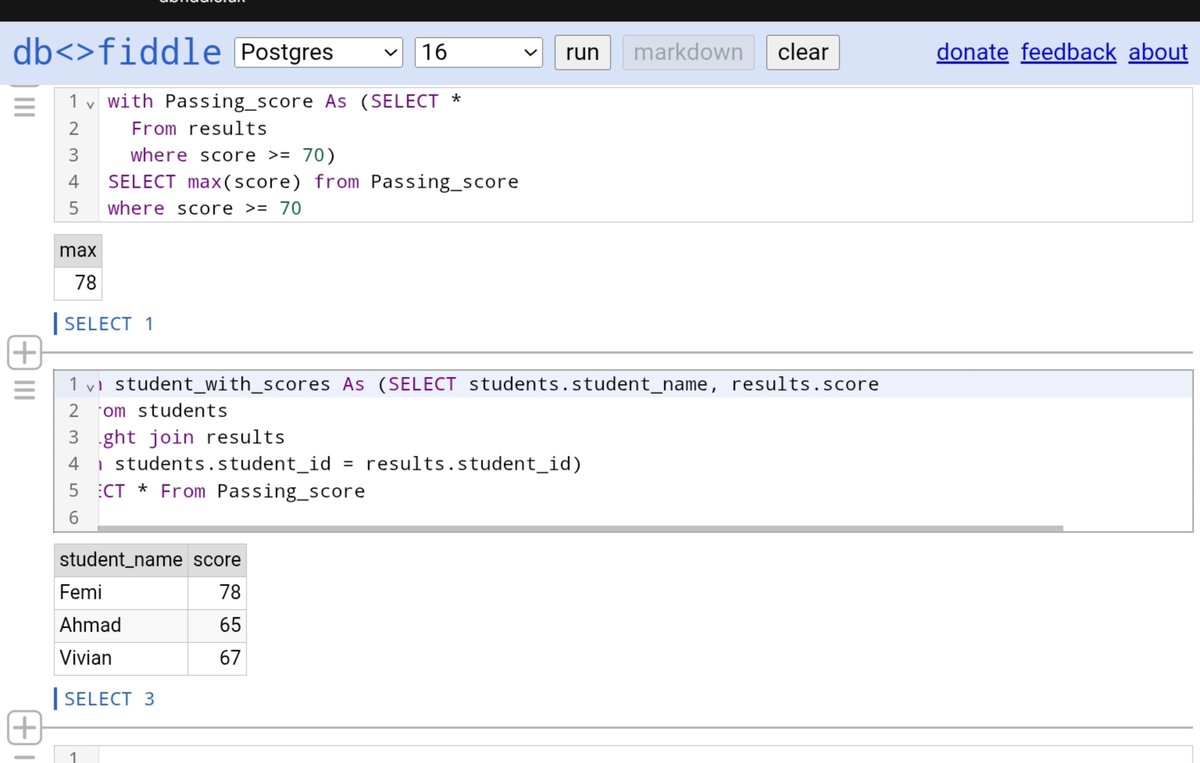Open the Postgres database engine dropdown

click(x=318, y=52)
